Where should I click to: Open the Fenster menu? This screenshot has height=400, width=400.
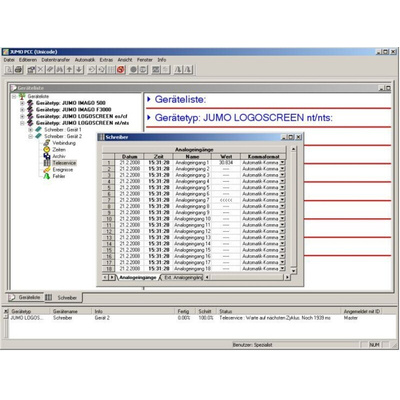pyautogui.click(x=145, y=60)
